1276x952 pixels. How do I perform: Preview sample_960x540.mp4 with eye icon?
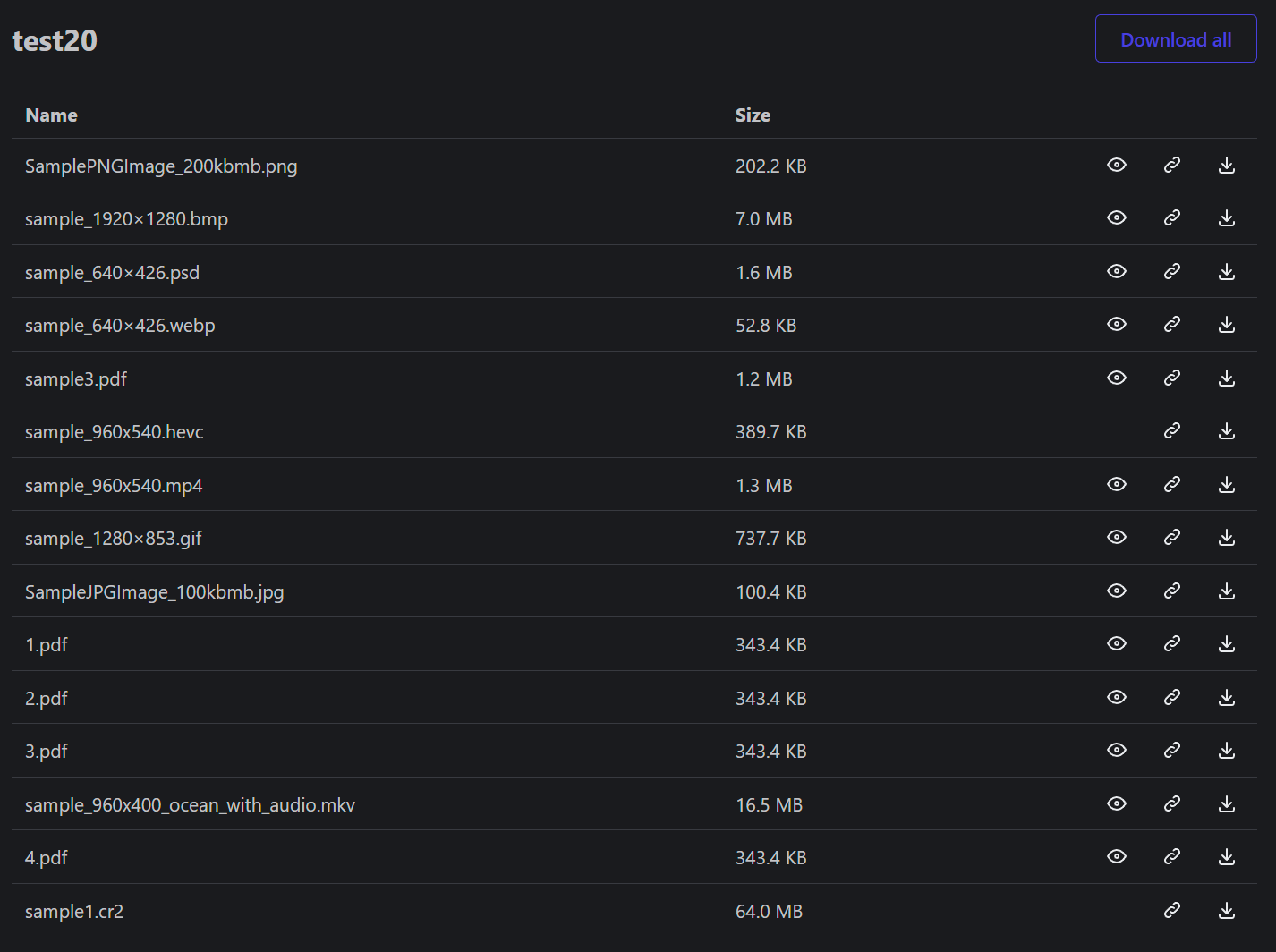(1117, 484)
